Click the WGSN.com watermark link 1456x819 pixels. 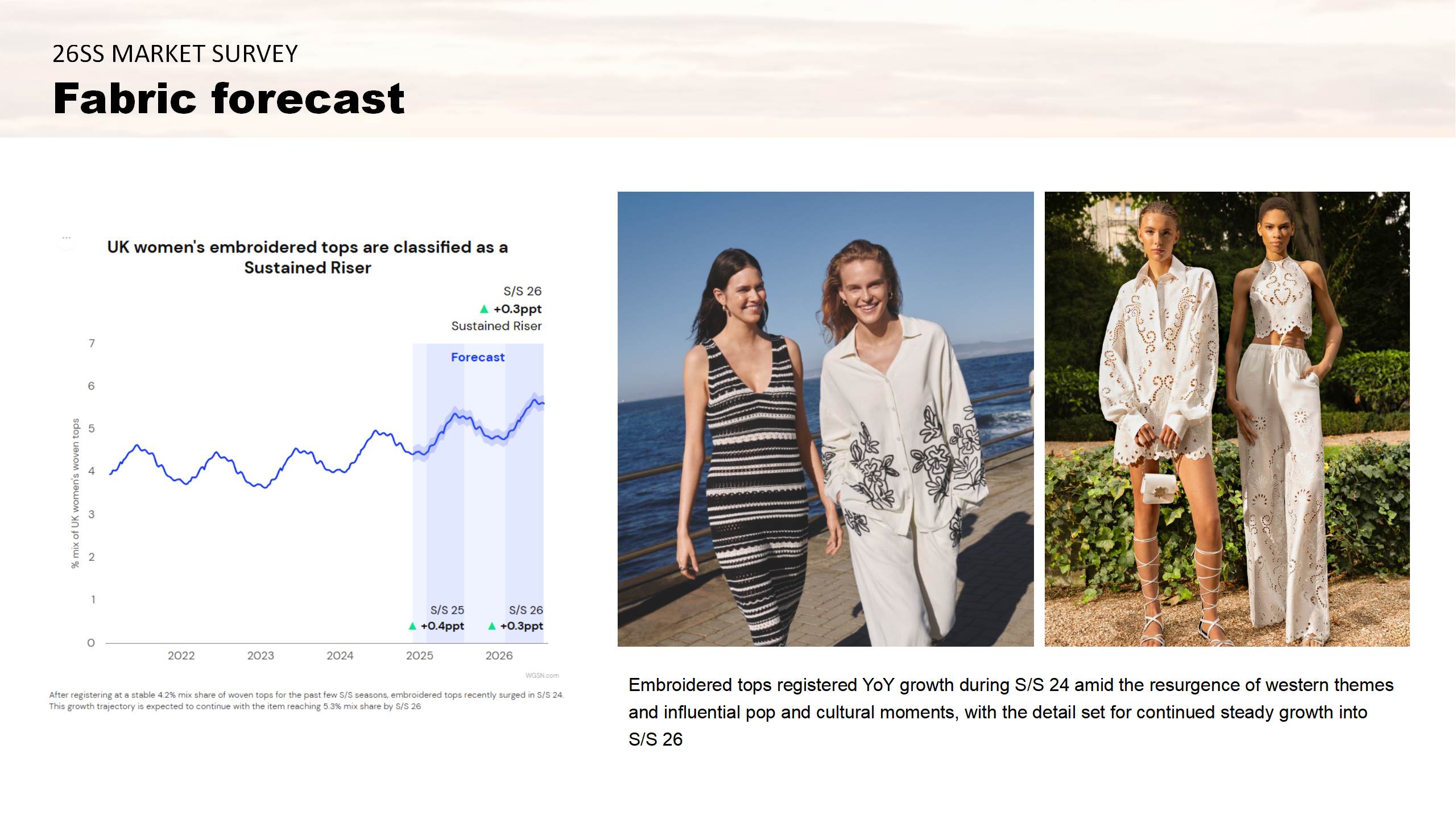[x=541, y=676]
